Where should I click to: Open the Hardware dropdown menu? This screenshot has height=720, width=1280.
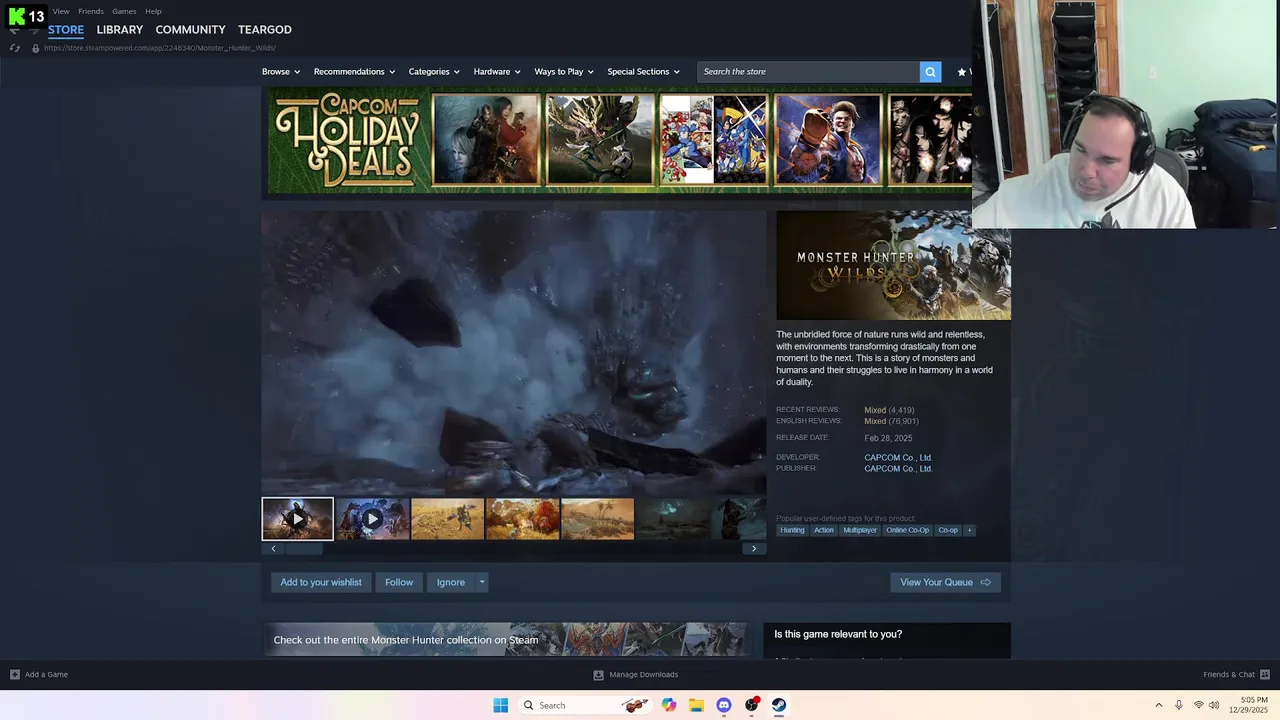point(497,72)
